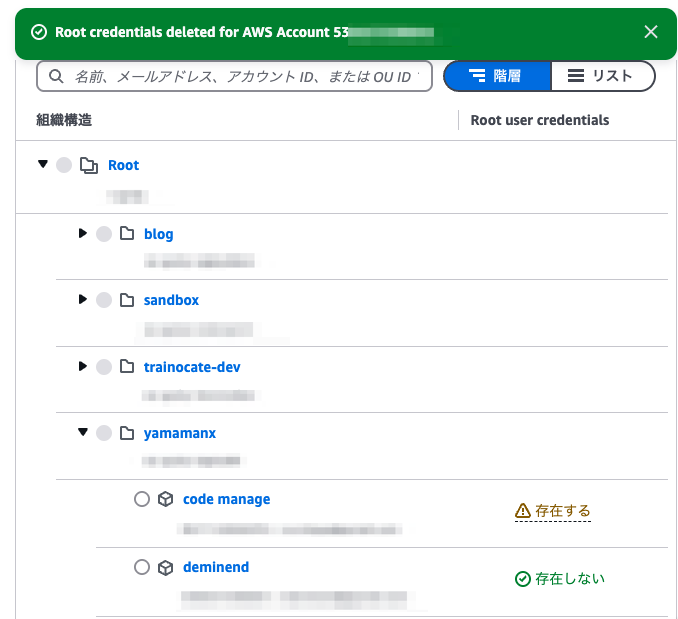Screen dimensions: 678x619
Task: Collapse the Root organization node
Action: coord(43,164)
